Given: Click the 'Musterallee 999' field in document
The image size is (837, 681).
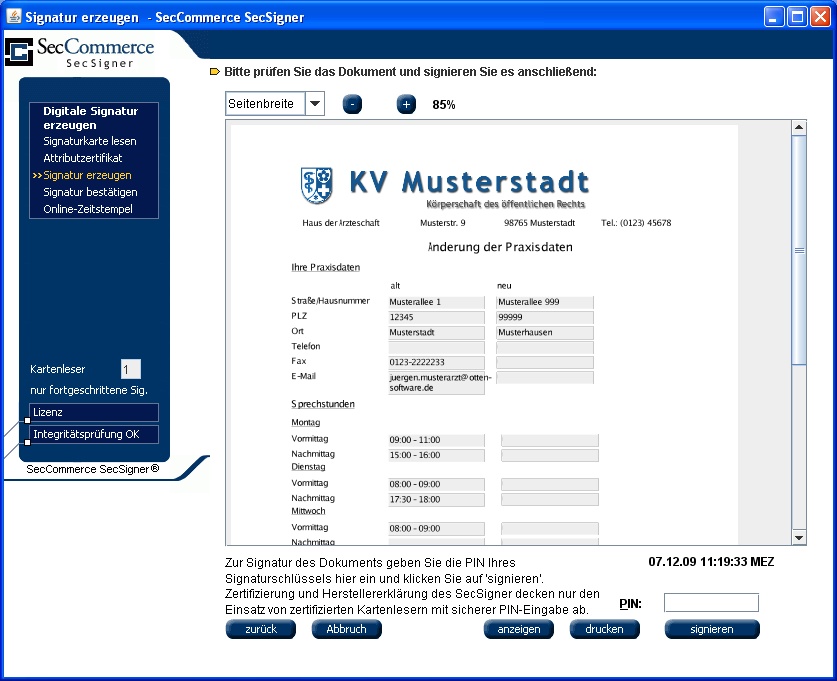Looking at the screenshot, I should click(x=544, y=302).
